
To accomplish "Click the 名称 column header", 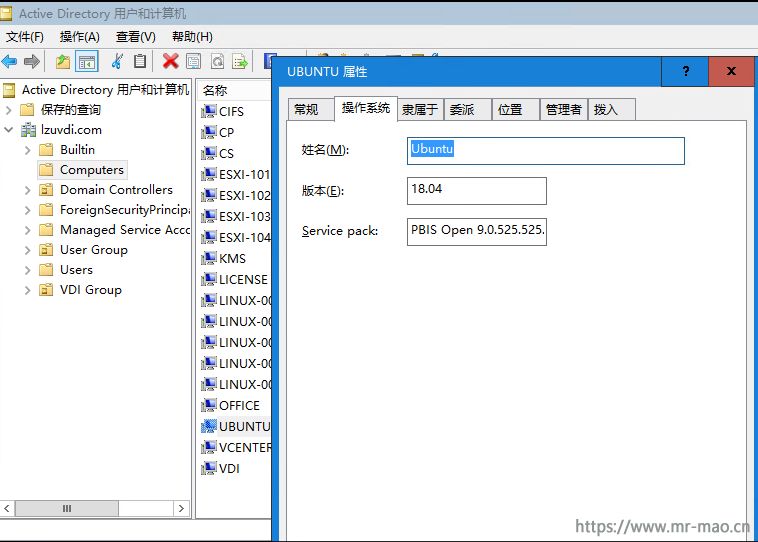I will [234, 90].
